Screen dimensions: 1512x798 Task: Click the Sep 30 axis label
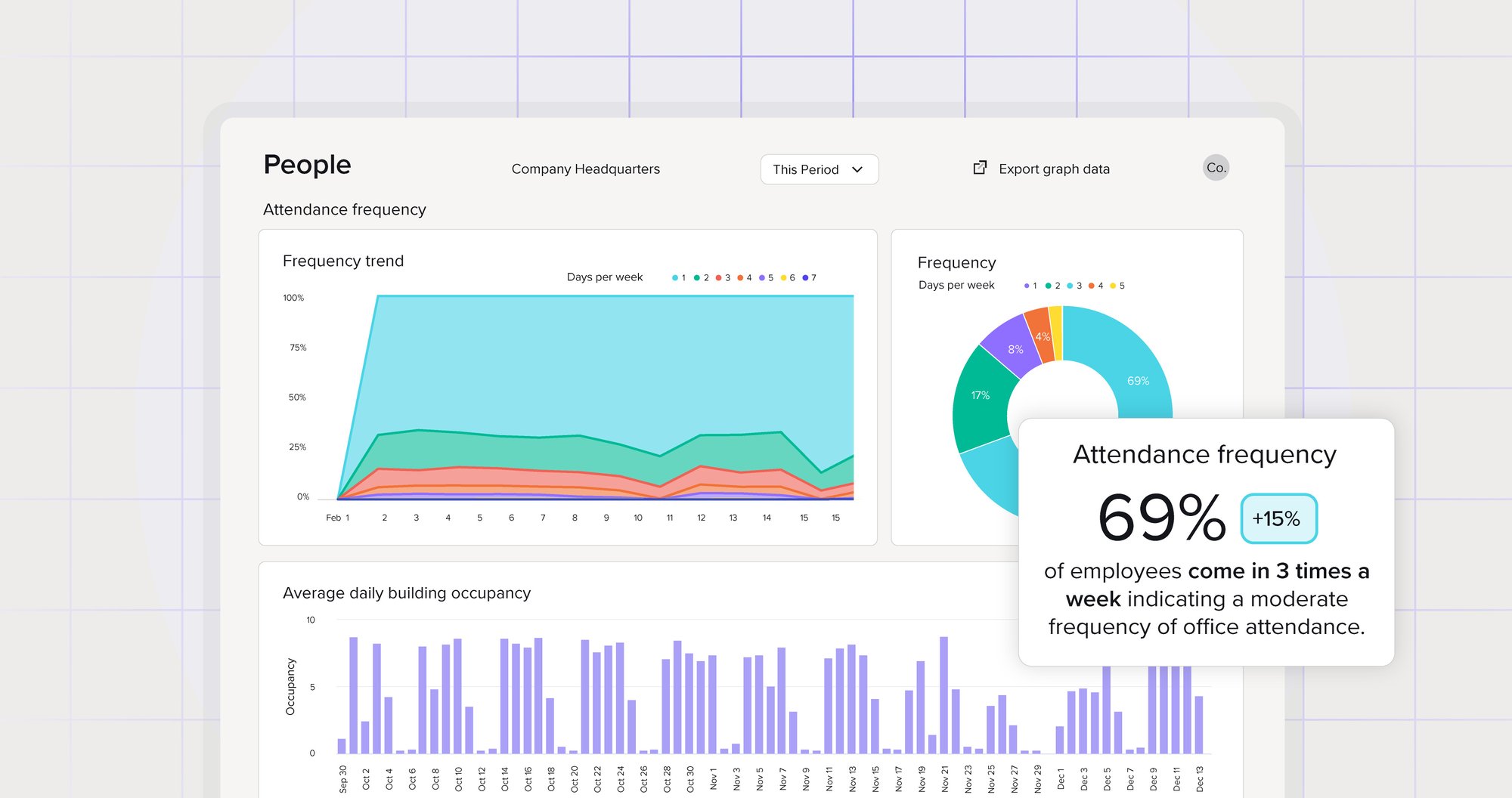tap(342, 778)
